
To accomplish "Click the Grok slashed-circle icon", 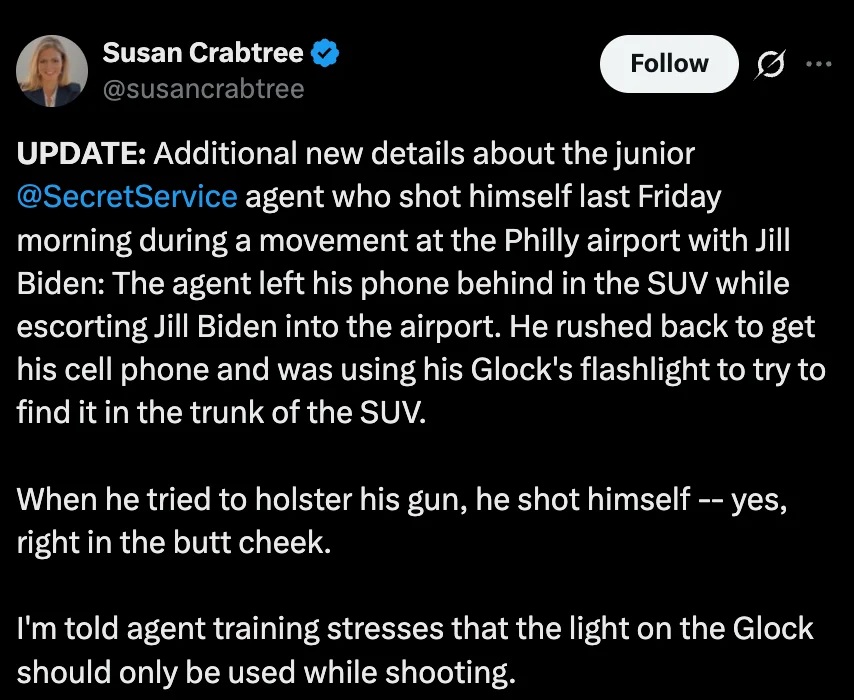I will click(x=770, y=65).
